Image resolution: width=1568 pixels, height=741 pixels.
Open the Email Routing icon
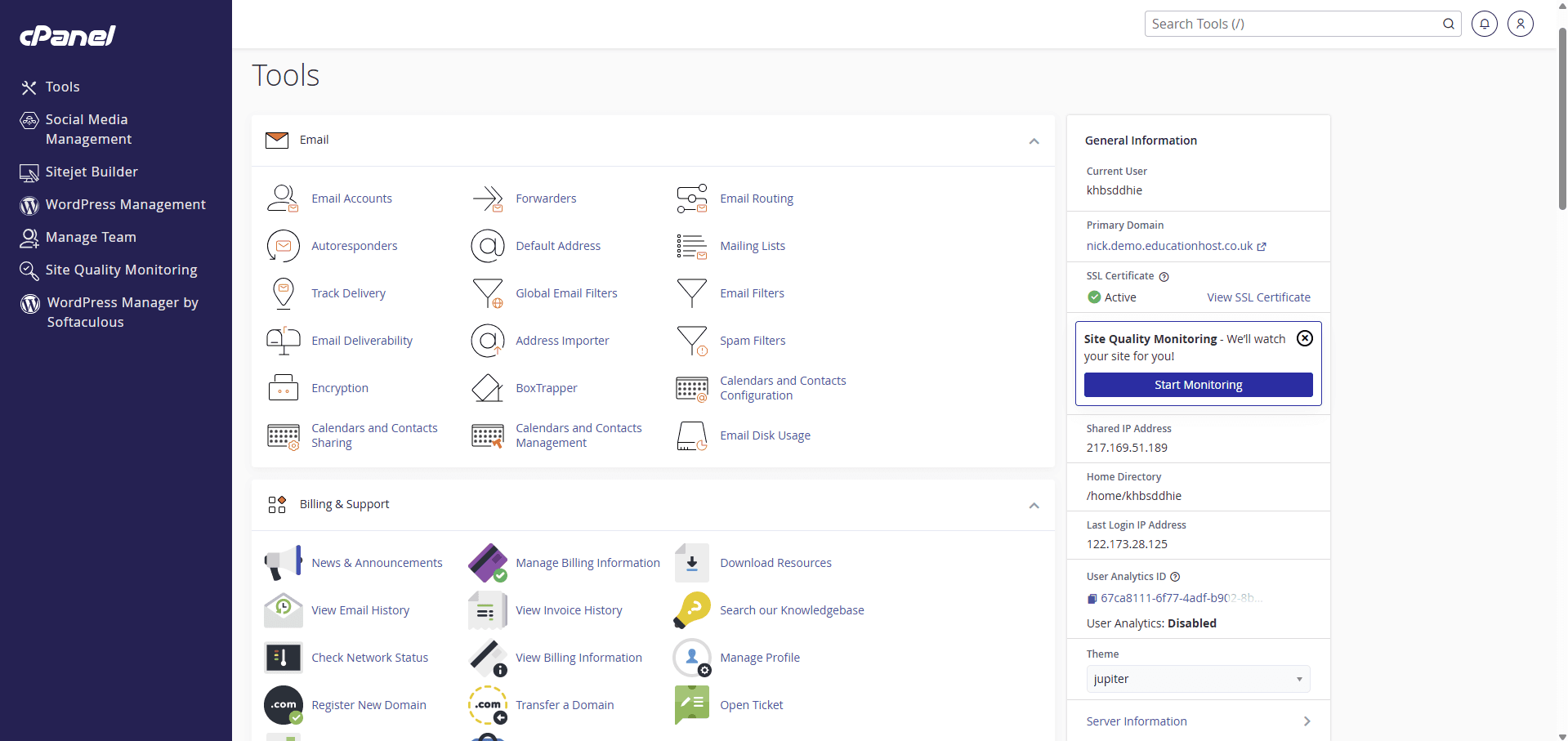(692, 199)
